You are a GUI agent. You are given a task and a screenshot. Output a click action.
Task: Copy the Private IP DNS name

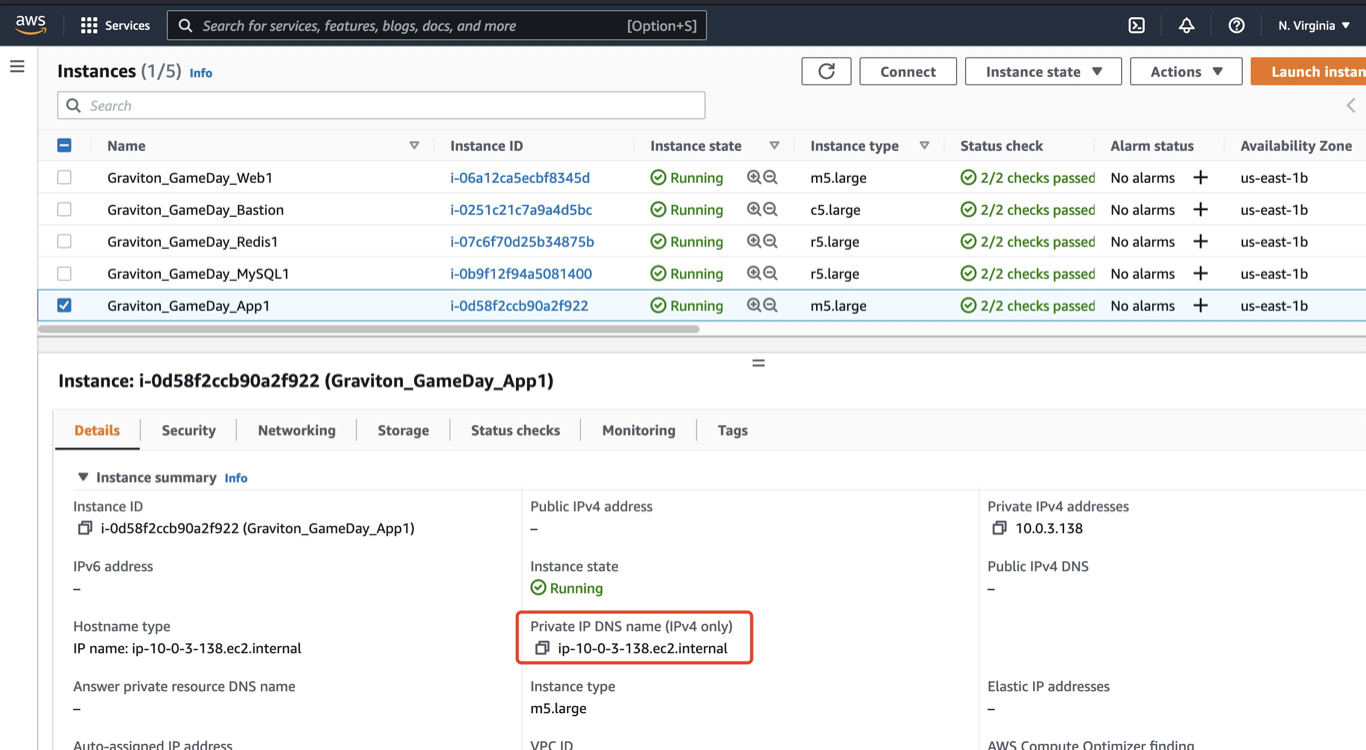(542, 648)
